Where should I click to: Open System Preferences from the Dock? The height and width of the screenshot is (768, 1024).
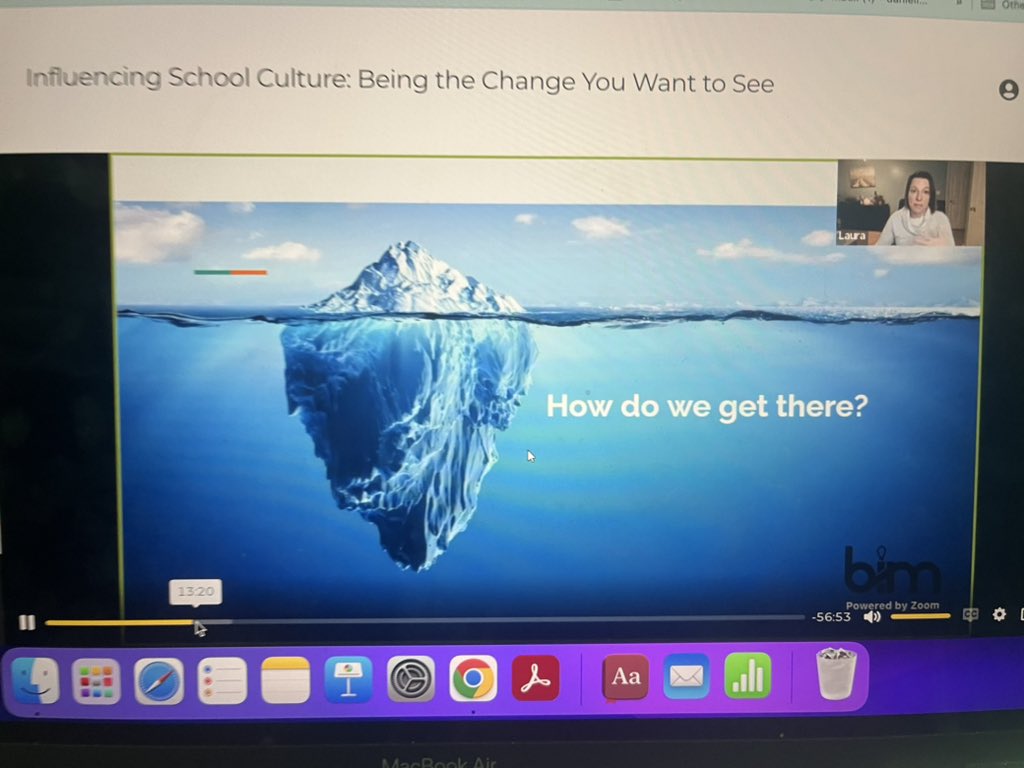click(411, 679)
